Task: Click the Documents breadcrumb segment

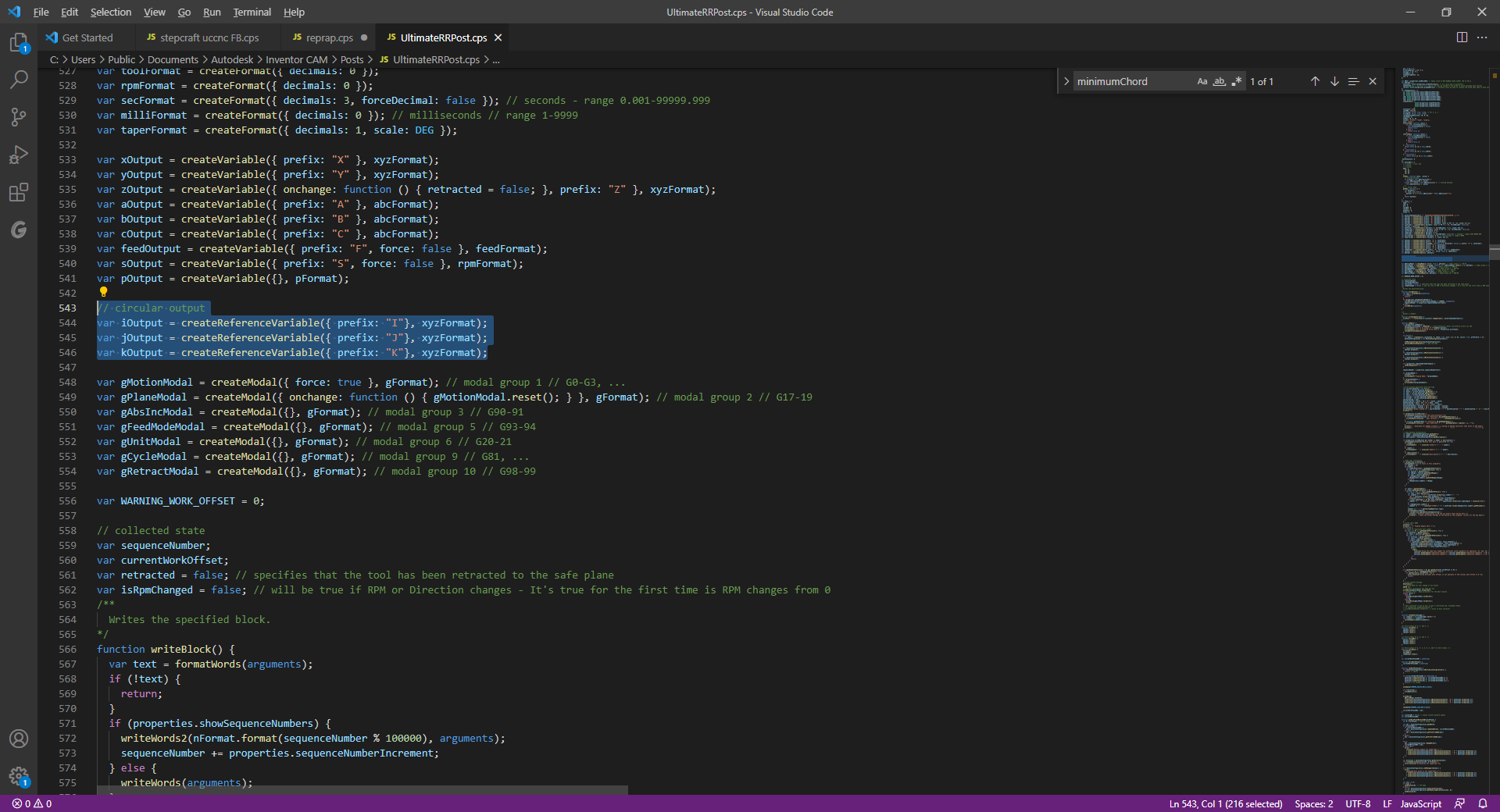Action: [173, 59]
